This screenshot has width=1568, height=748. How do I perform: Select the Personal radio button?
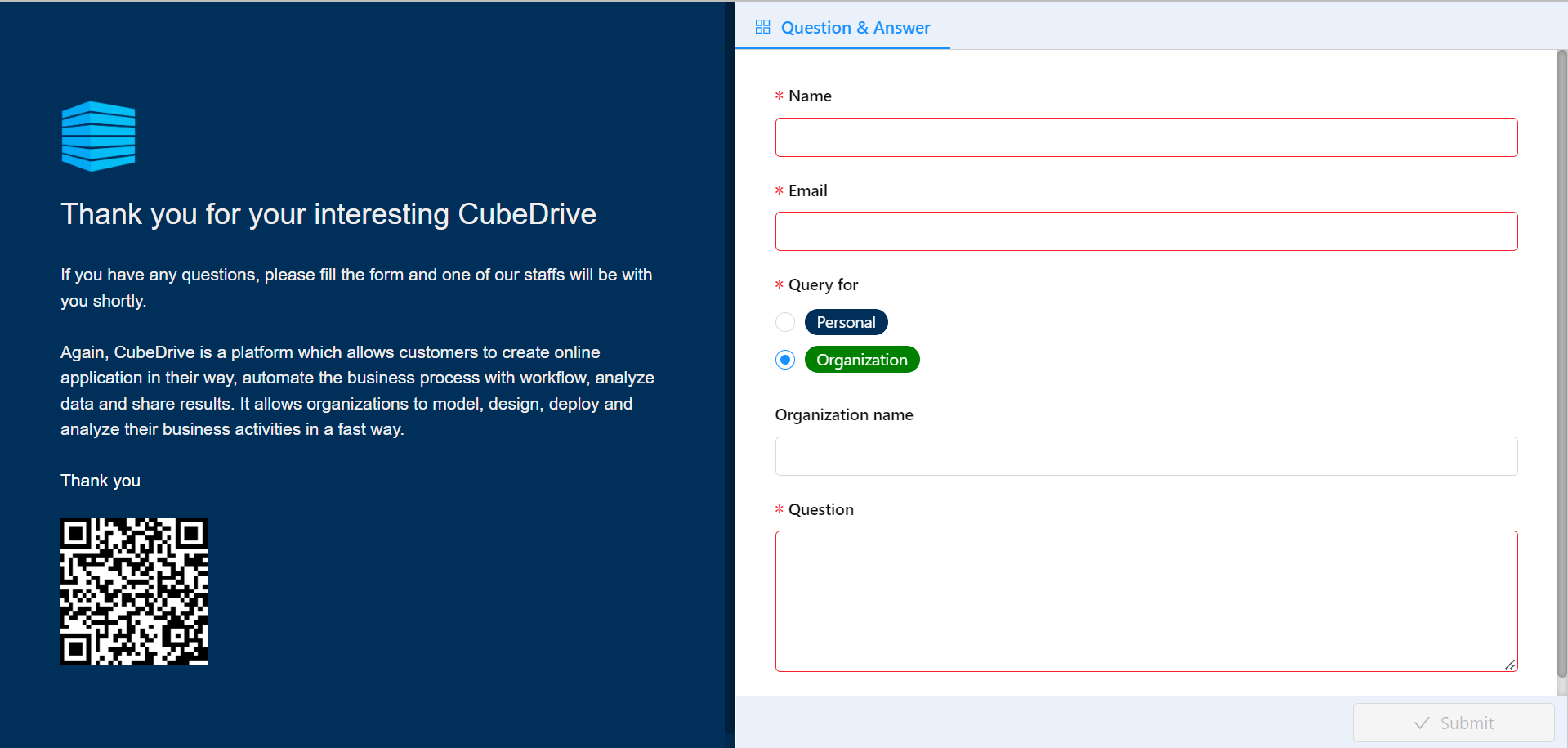(x=785, y=322)
